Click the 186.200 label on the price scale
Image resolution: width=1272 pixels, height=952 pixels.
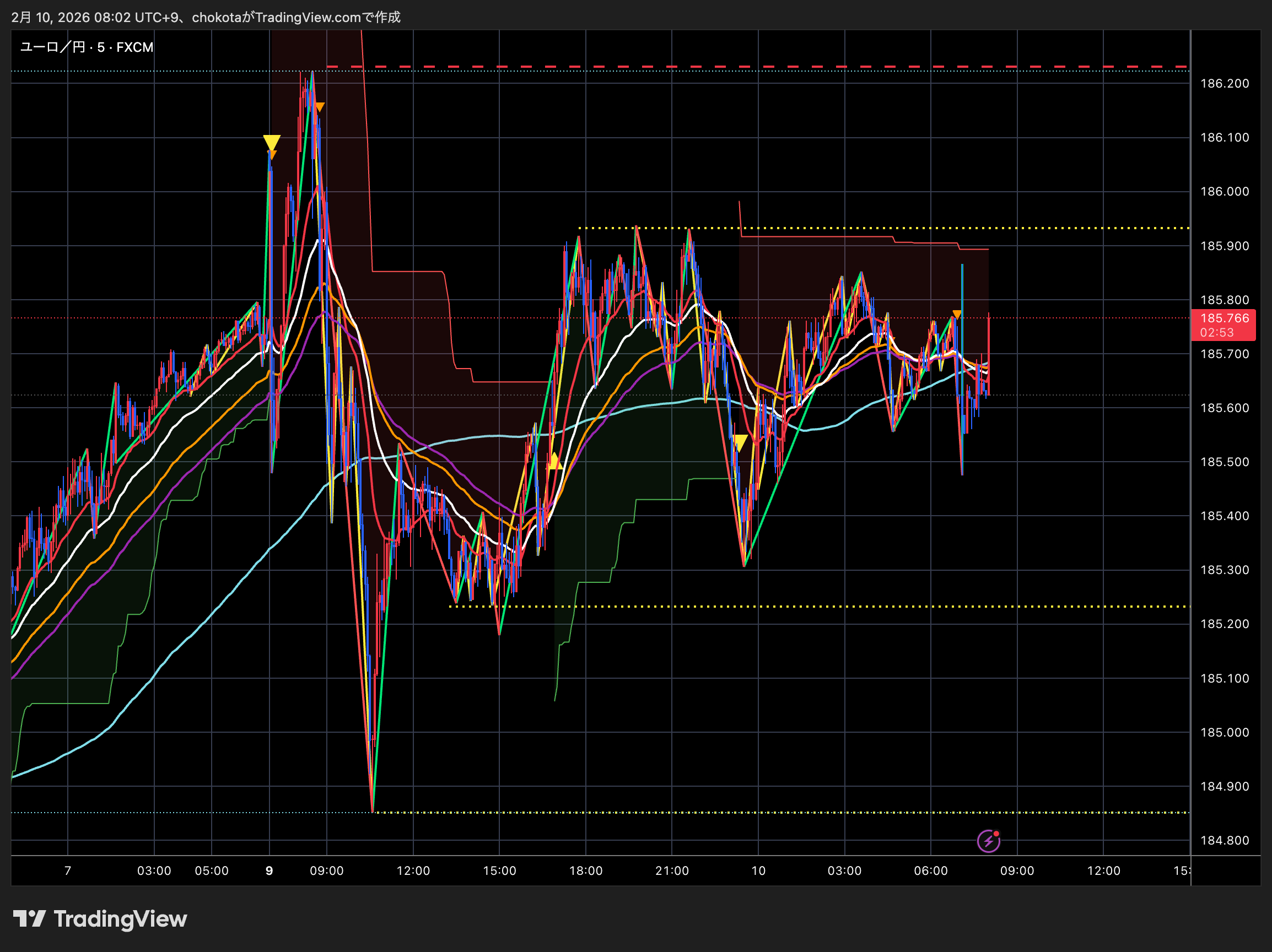(x=1224, y=83)
